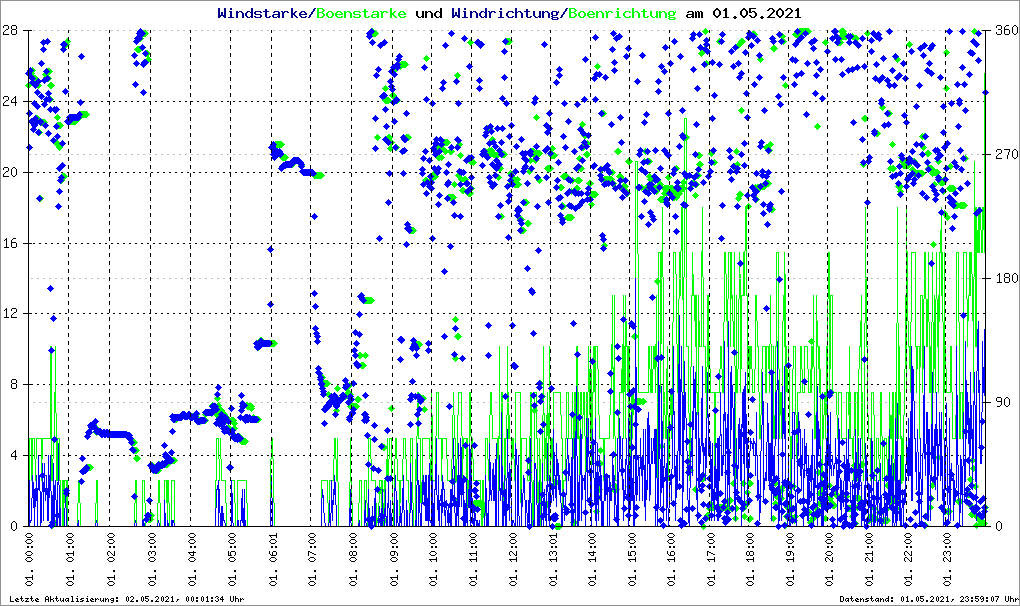Click the blue 'Windstarke' title word

point(264,13)
